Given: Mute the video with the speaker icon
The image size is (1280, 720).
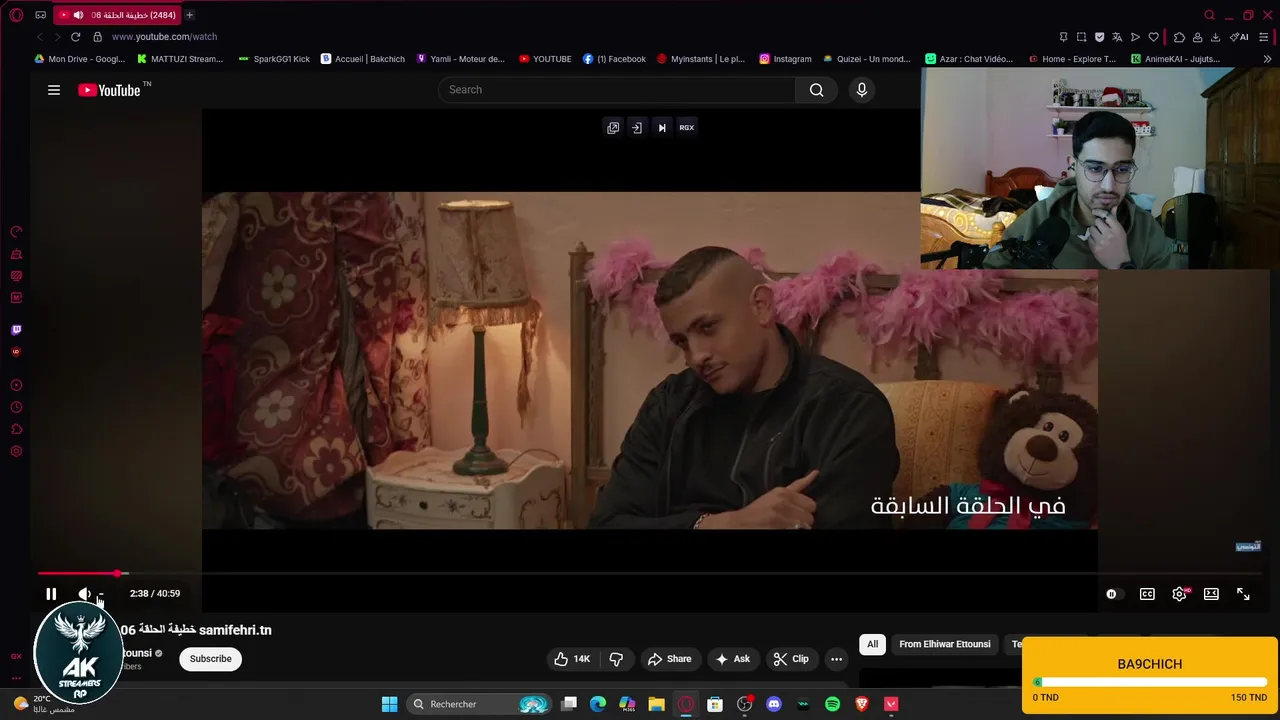Looking at the screenshot, I should (x=84, y=594).
